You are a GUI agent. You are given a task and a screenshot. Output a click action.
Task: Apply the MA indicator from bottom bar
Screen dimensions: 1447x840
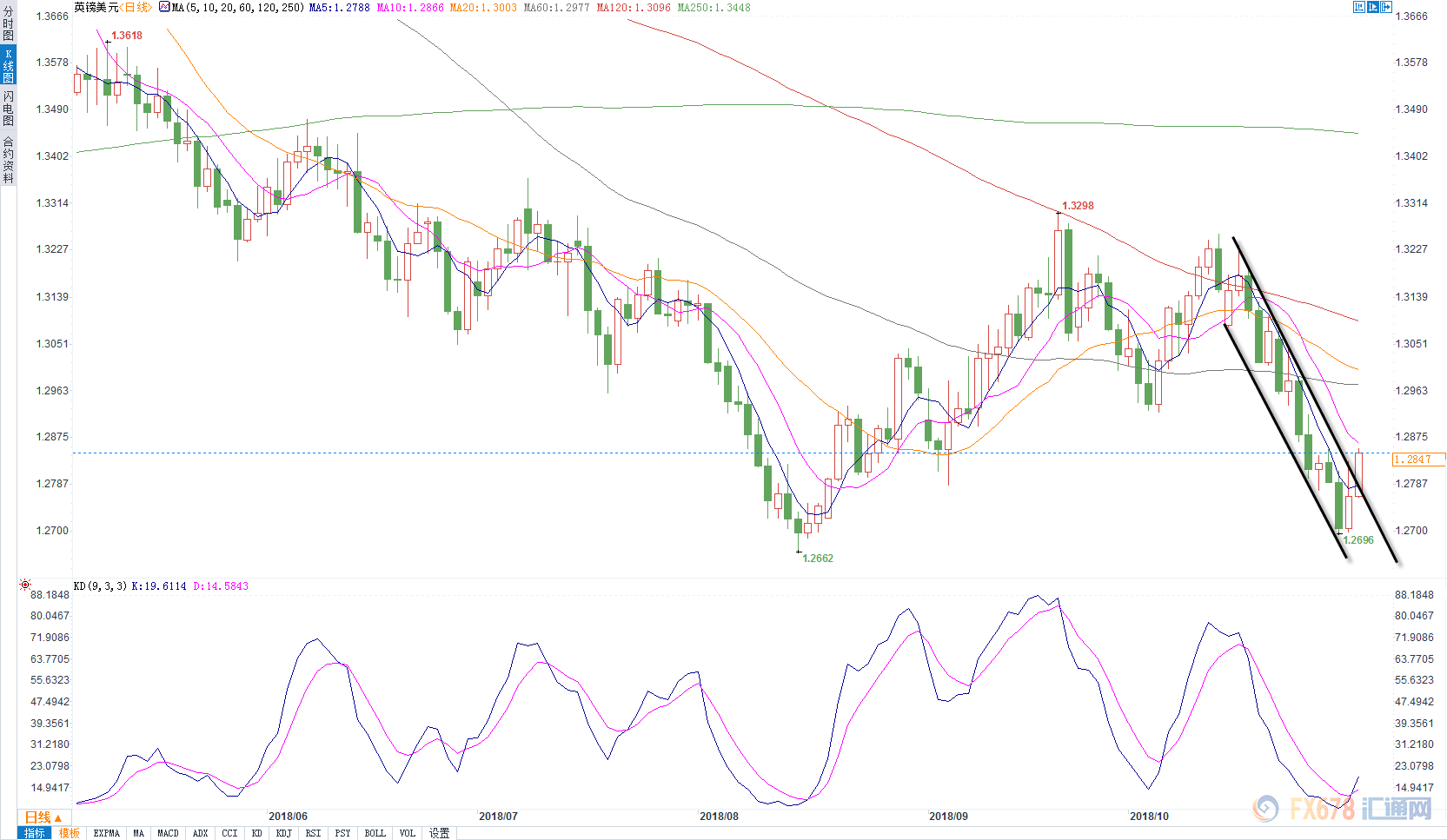coord(139,833)
